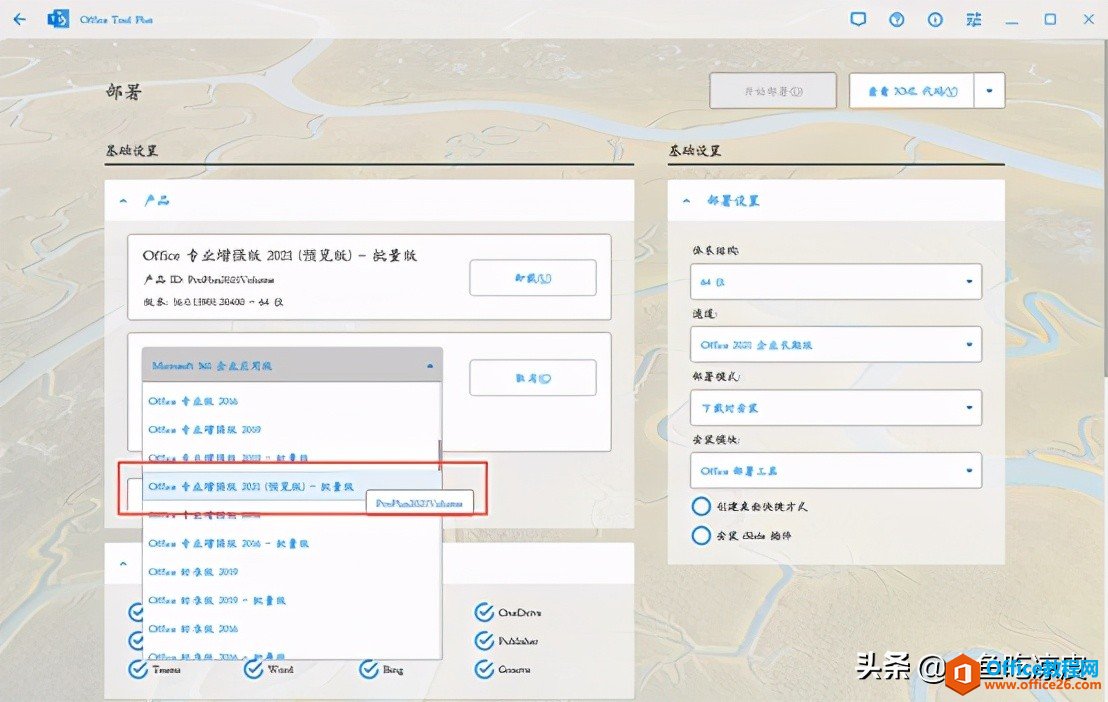Open the about info icon
Screen dimensions: 1108x702
[x=935, y=18]
